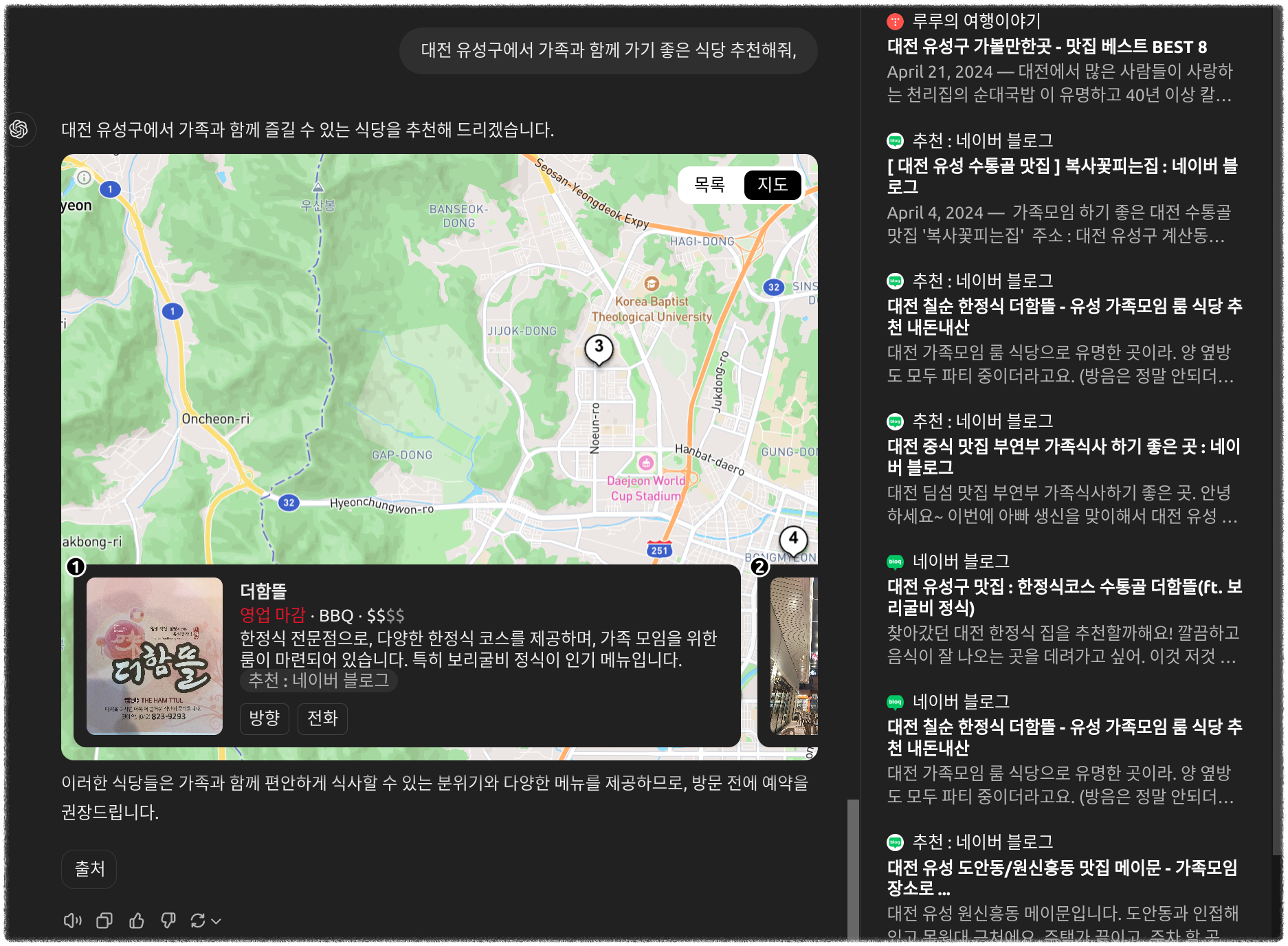
Task: Open 대전 유성구 가볼만한곳 맛집 베스트 BEST 8
Action: [x=1047, y=47]
